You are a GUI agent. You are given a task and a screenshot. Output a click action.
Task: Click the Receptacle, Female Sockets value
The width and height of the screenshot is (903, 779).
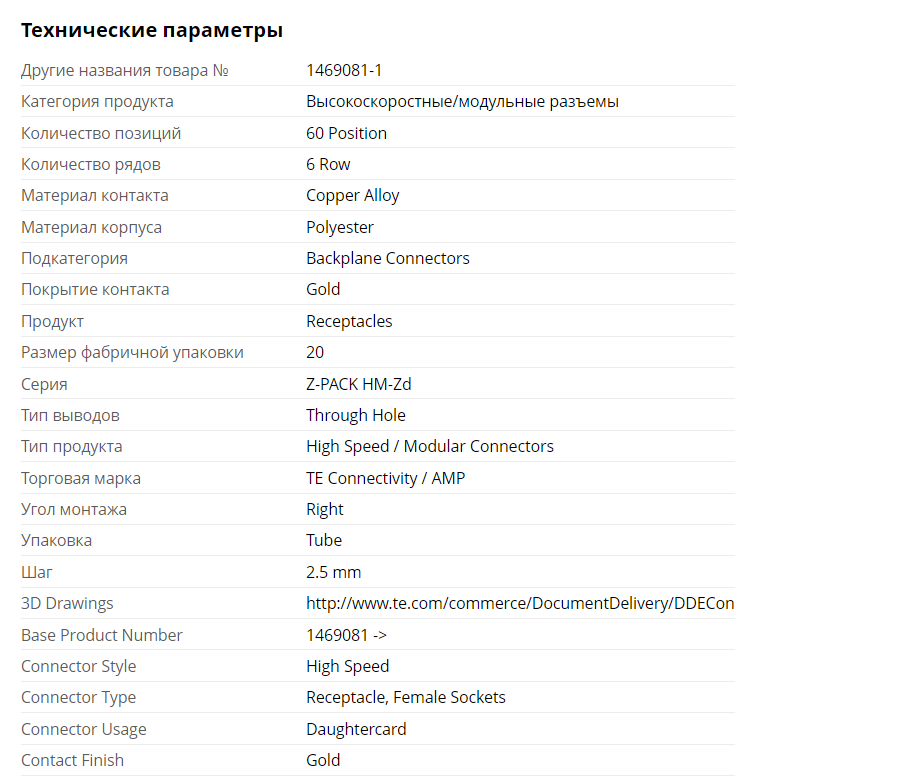[405, 697]
